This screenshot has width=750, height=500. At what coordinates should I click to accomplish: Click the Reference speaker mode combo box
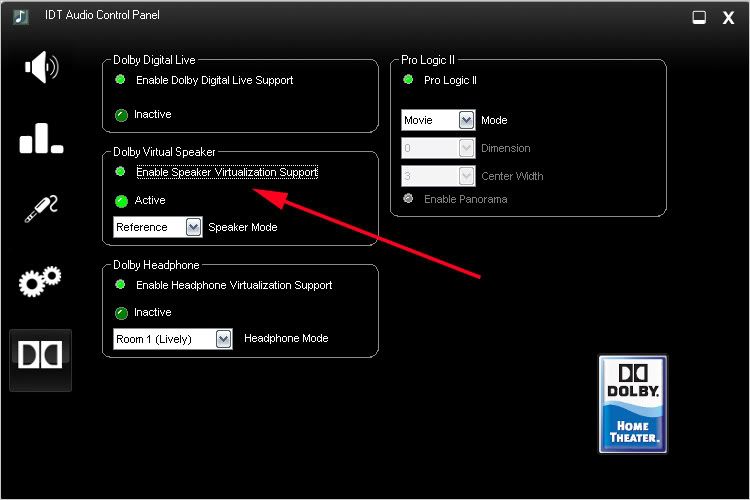[158, 227]
